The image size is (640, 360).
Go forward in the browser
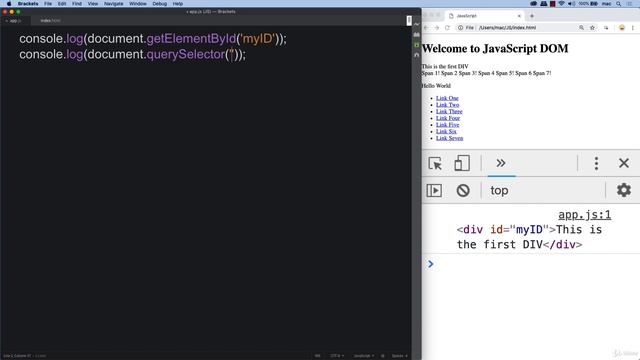[x=436, y=28]
